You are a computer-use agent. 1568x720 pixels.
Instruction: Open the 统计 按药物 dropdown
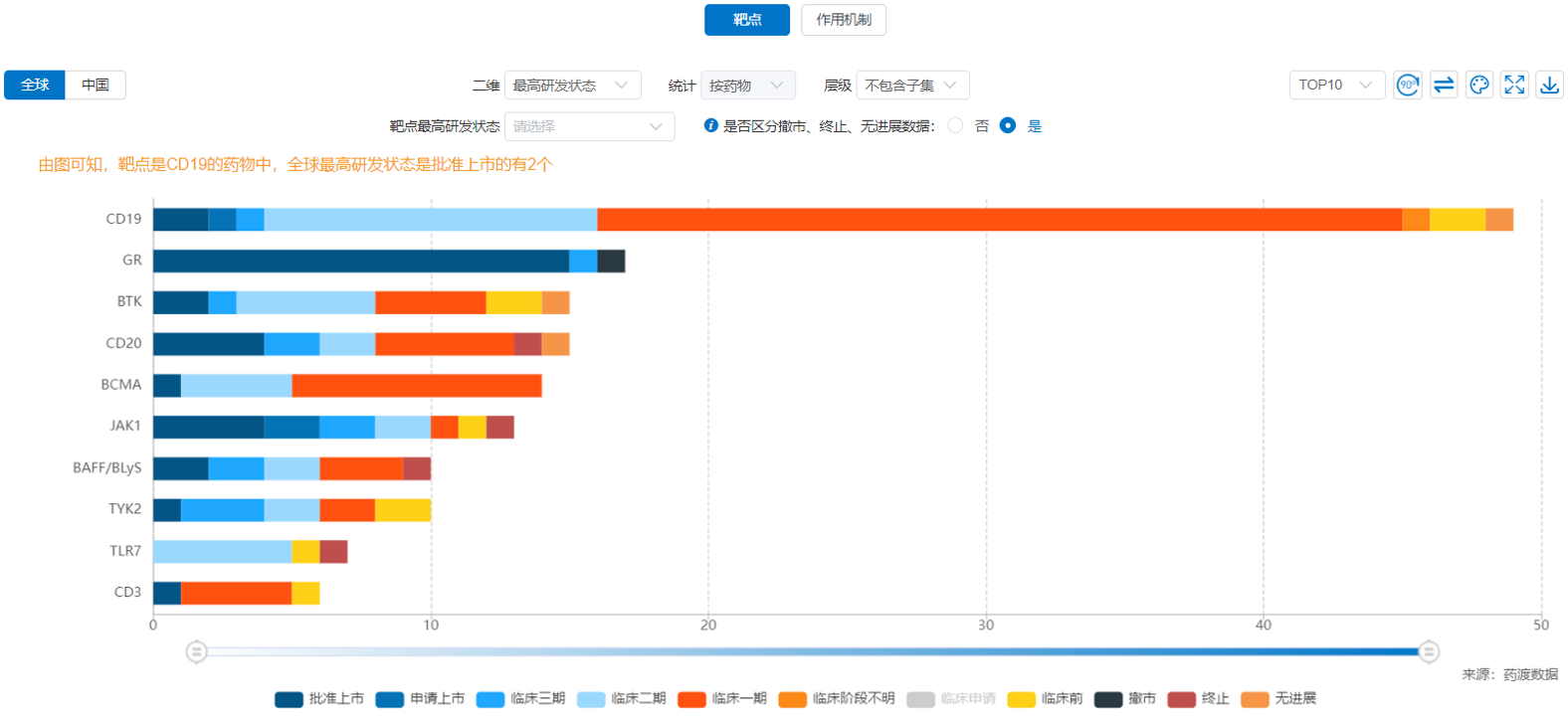click(x=747, y=86)
